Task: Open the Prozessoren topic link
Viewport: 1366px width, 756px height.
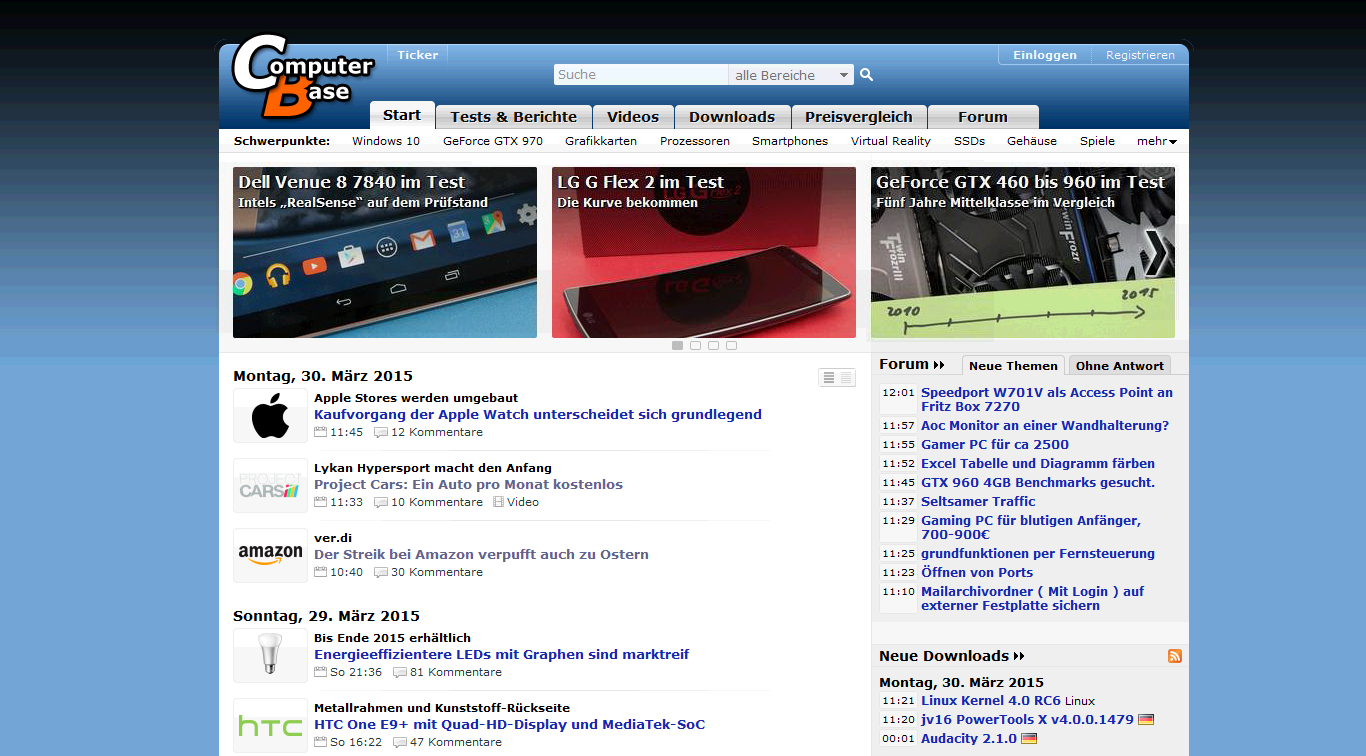Action: coord(695,141)
